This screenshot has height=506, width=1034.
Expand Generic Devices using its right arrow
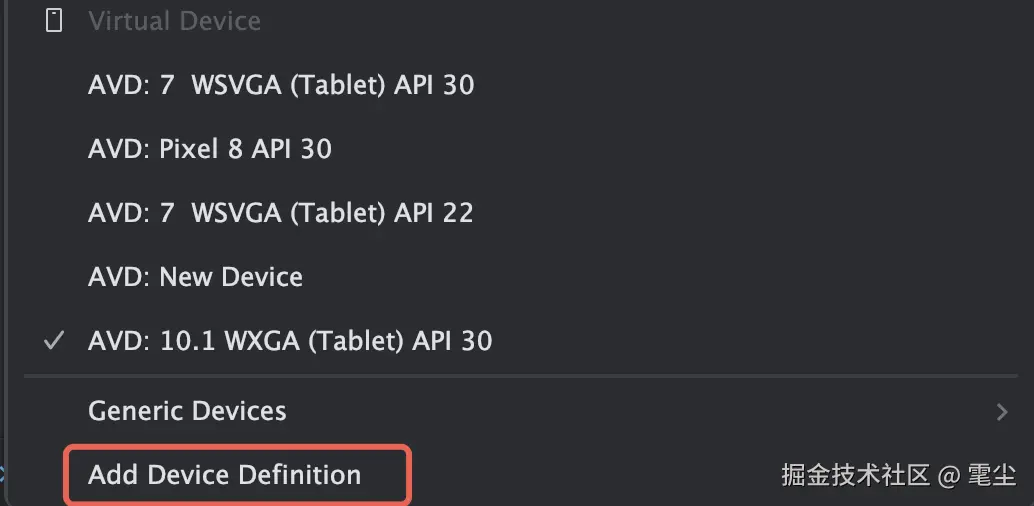tap(1002, 412)
